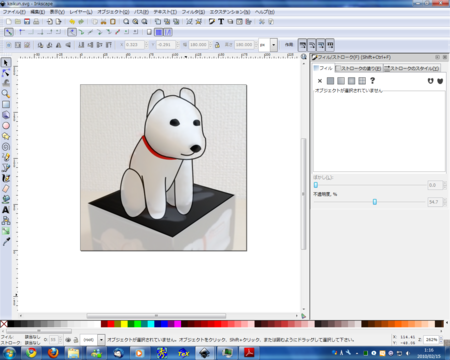Pick the cyan palette swatch
The image size is (450, 360).
(151, 324)
